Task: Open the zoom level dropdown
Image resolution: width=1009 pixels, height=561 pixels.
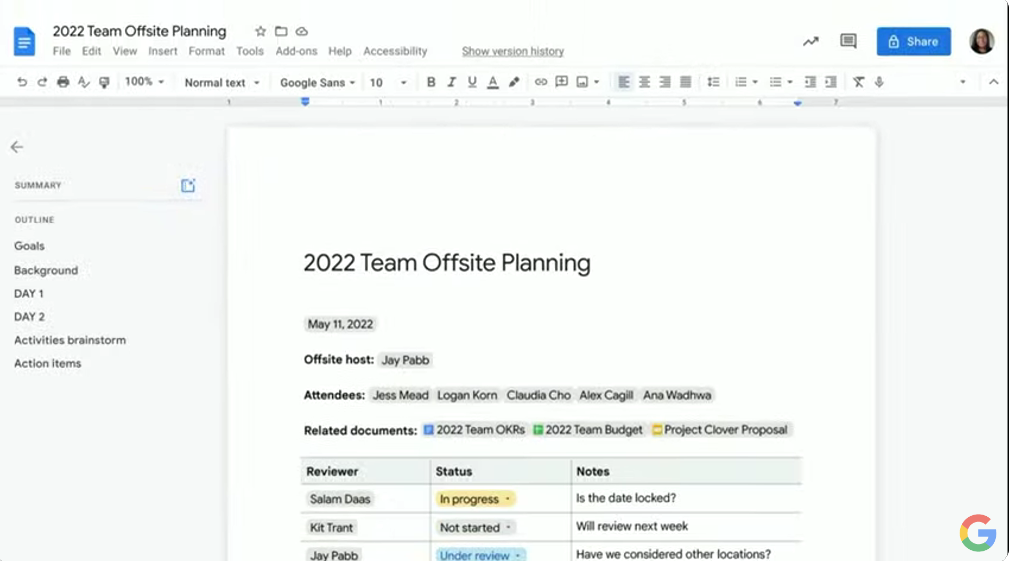Action: 144,82
